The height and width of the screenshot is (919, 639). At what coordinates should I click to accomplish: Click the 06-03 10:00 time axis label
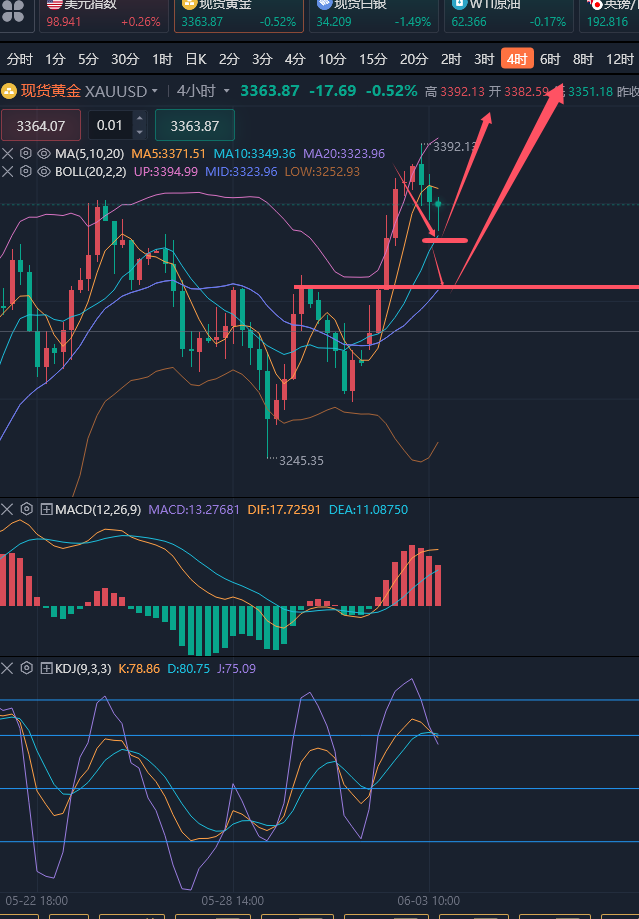[428, 900]
